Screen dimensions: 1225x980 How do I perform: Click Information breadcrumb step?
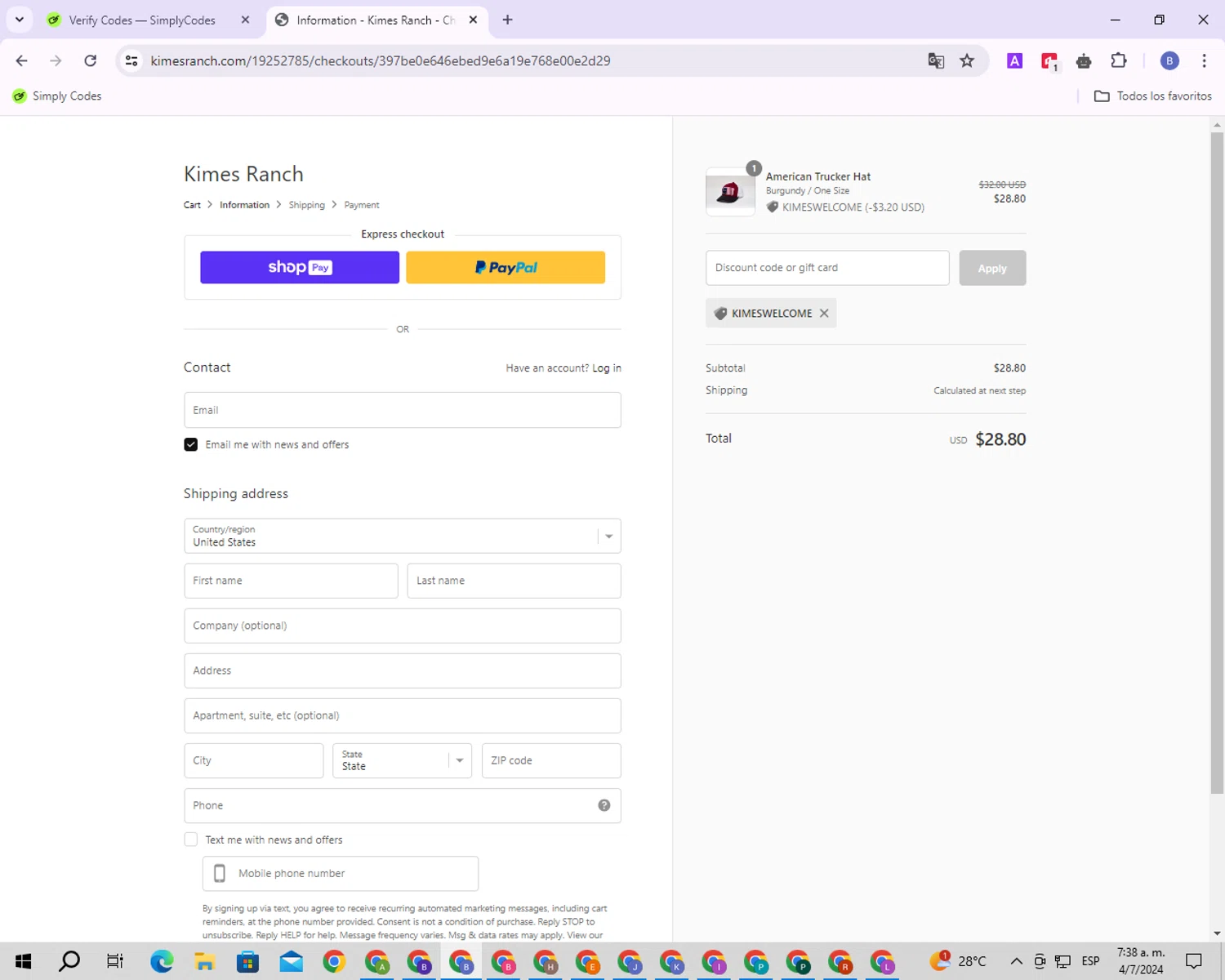pos(244,205)
